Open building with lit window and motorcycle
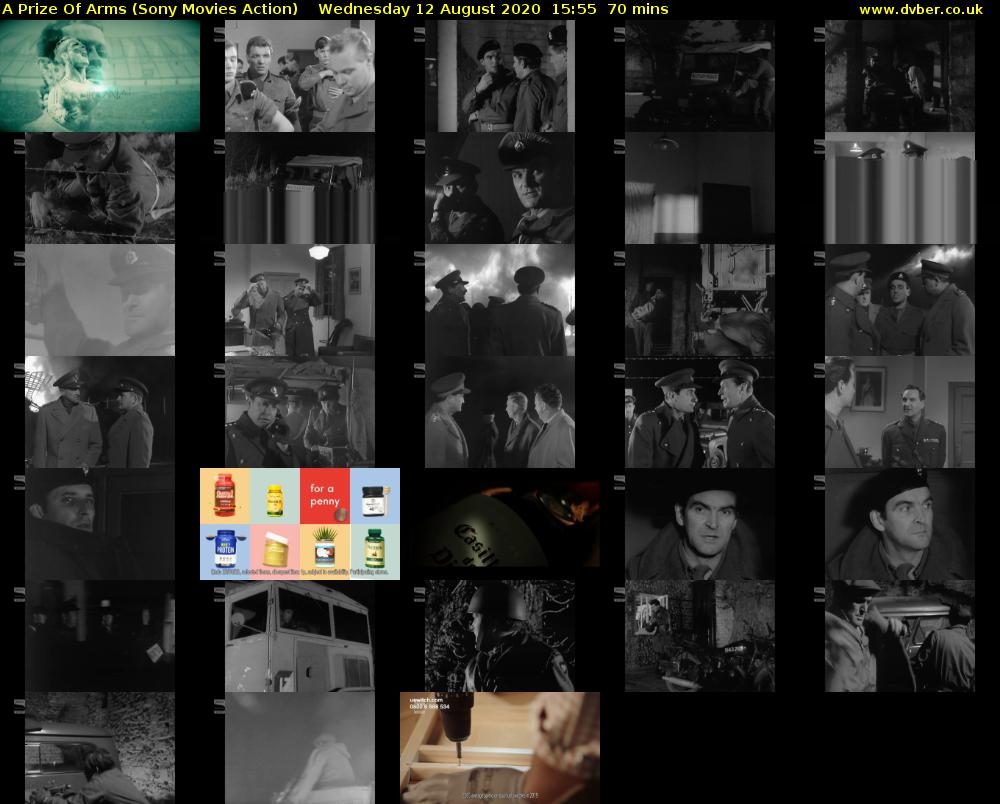Viewport: 1000px width, 804px height. click(x=700, y=636)
